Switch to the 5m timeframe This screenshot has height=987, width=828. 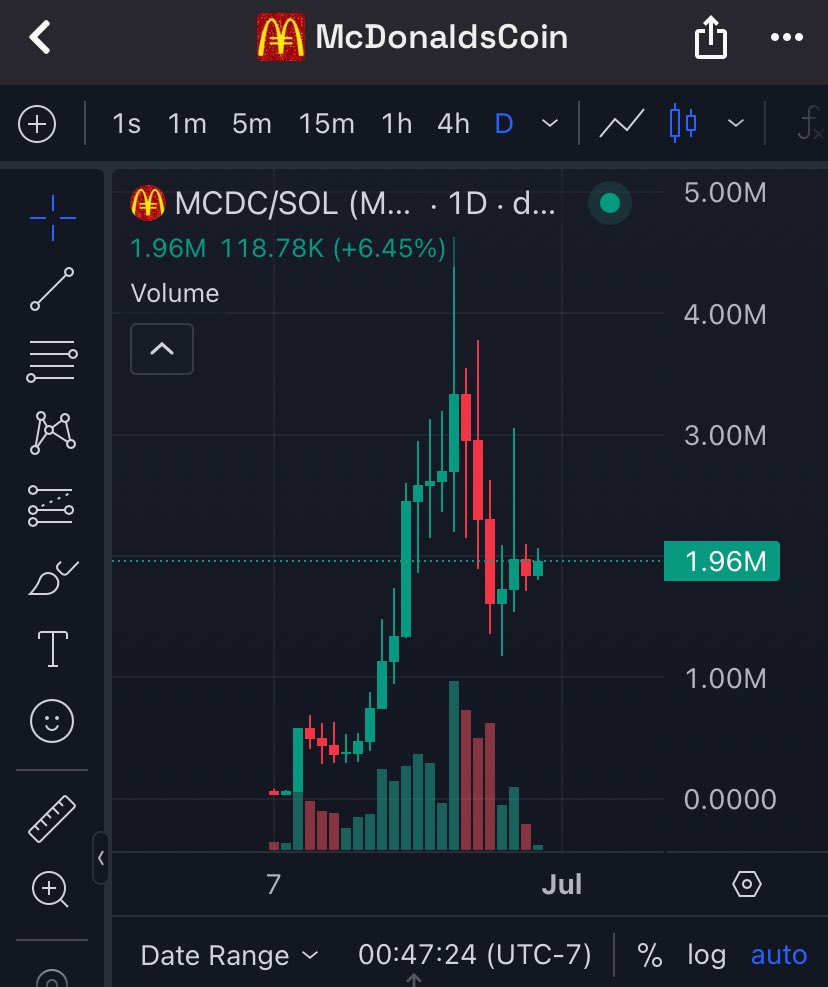252,123
